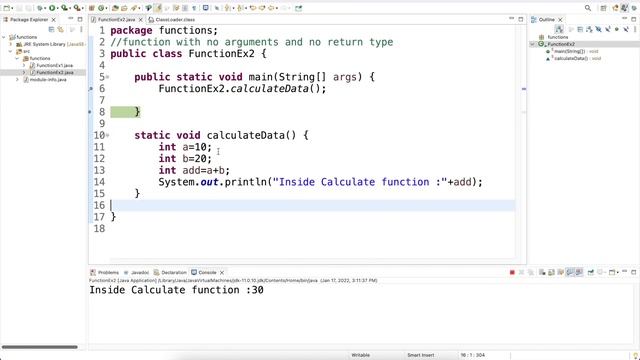Click the Debug bug icon in toolbar
The height and width of the screenshot is (360, 640).
(40, 8)
